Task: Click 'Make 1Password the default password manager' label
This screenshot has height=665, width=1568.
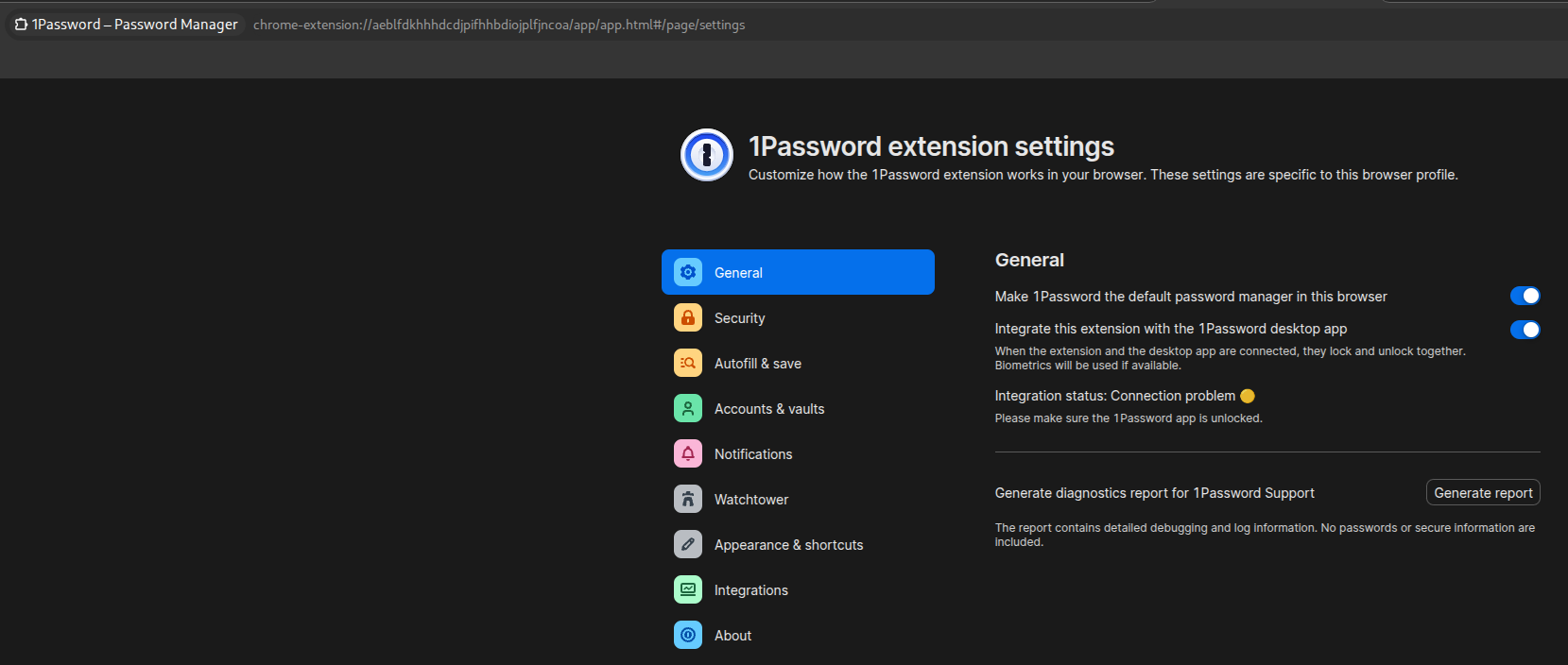Action: tap(1191, 296)
